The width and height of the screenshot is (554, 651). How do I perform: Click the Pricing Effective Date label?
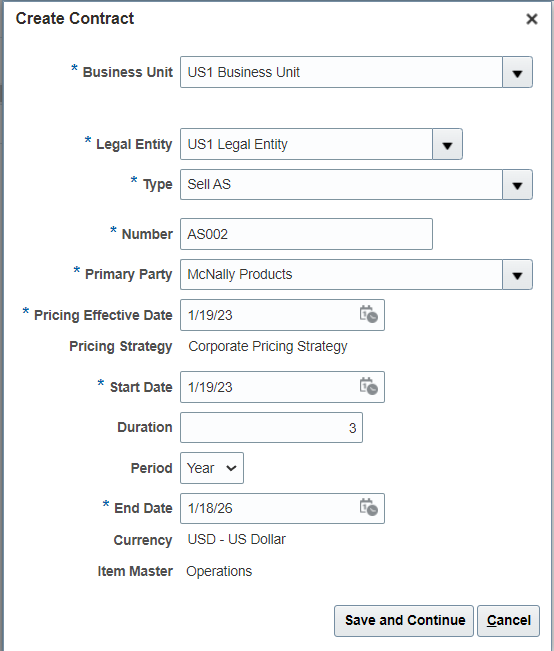click(103, 315)
